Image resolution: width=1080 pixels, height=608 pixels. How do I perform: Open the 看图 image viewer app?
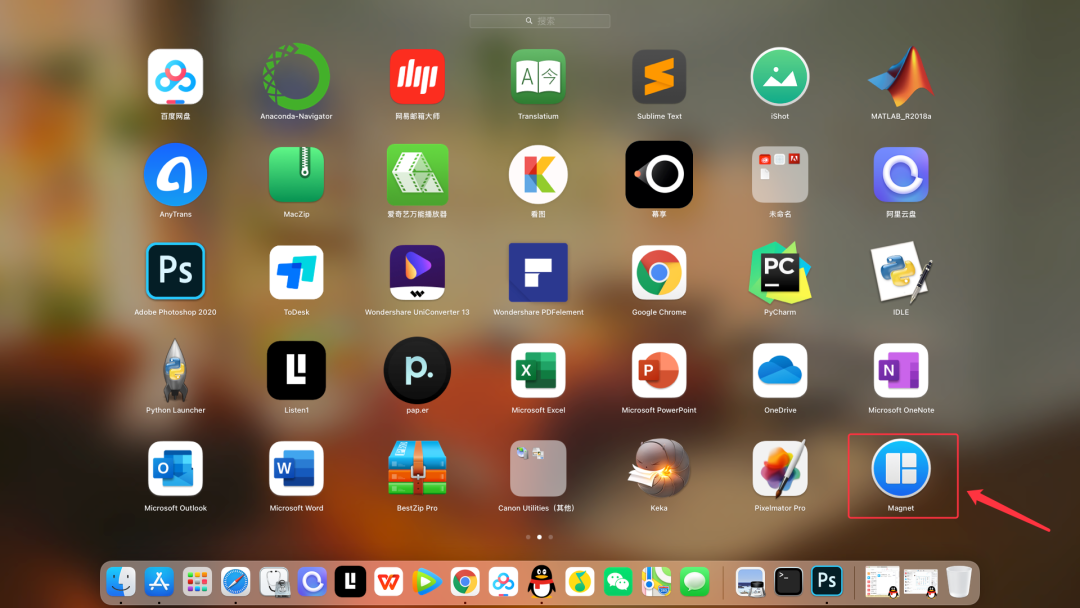coord(538,175)
